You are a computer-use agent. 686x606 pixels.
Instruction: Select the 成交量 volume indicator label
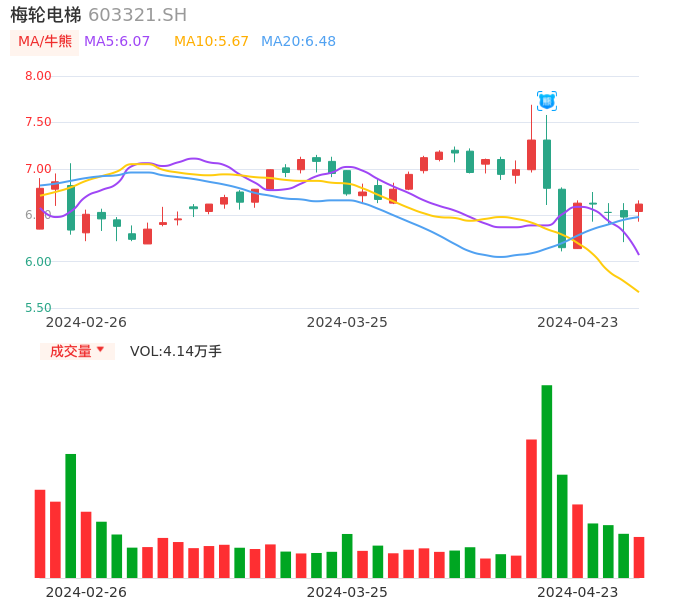click(71, 351)
